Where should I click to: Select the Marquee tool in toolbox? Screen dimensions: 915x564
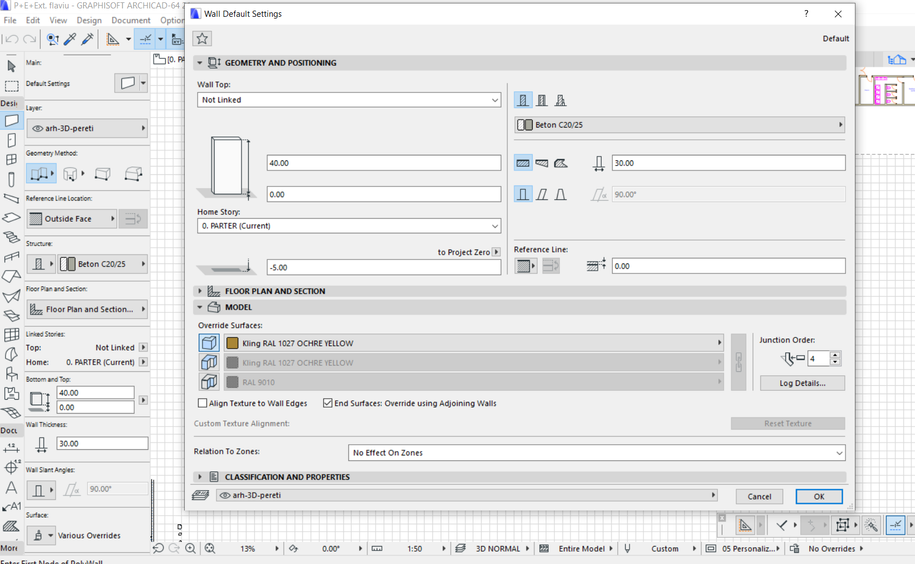point(11,86)
